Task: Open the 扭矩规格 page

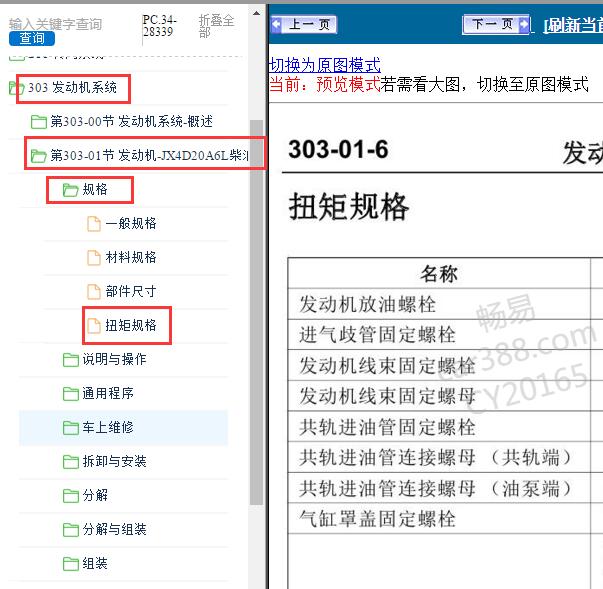Action: (131, 325)
